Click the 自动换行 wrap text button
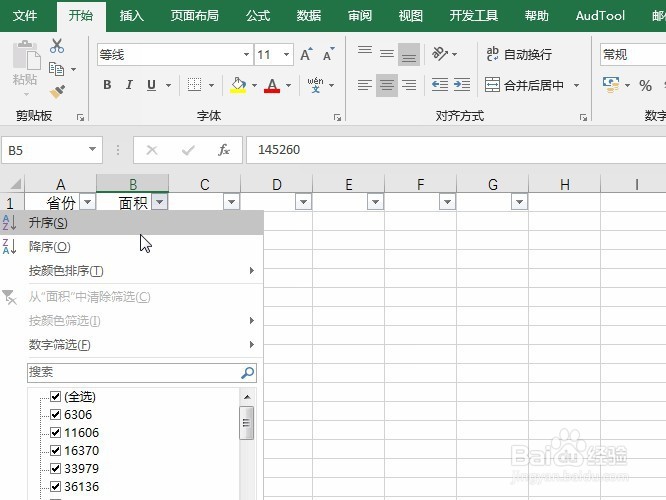 click(519, 54)
